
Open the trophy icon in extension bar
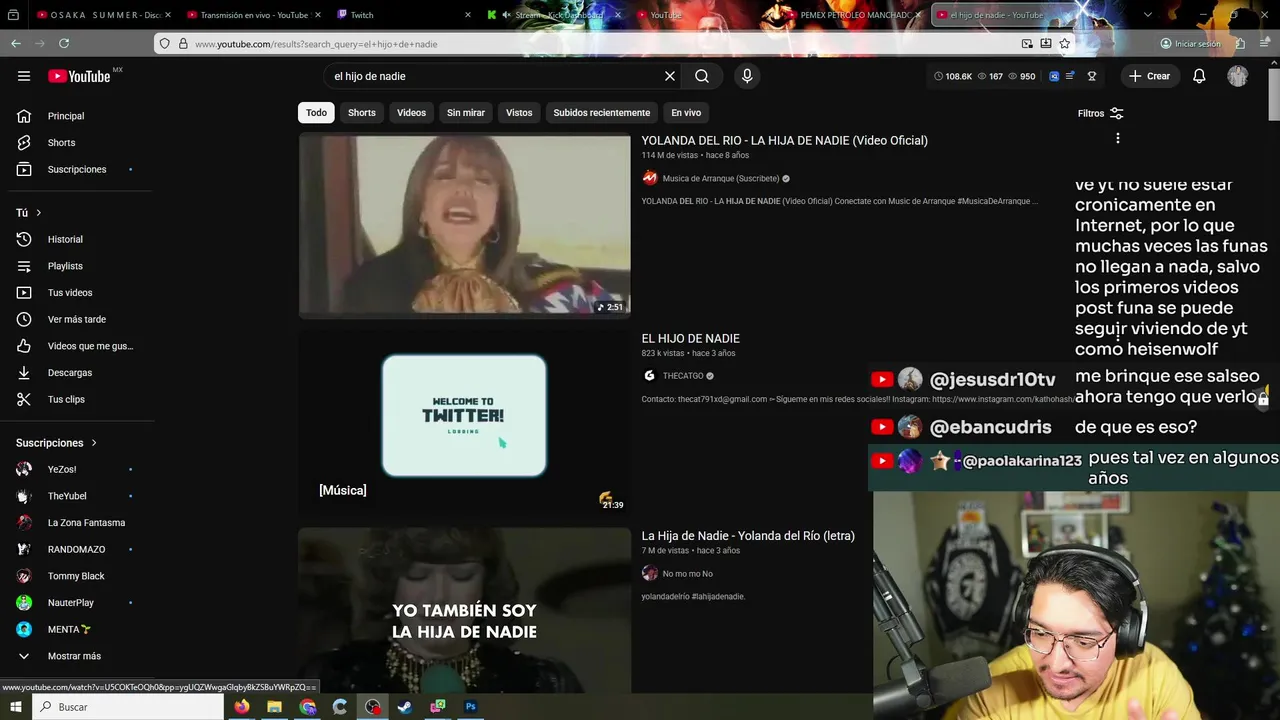1092,76
